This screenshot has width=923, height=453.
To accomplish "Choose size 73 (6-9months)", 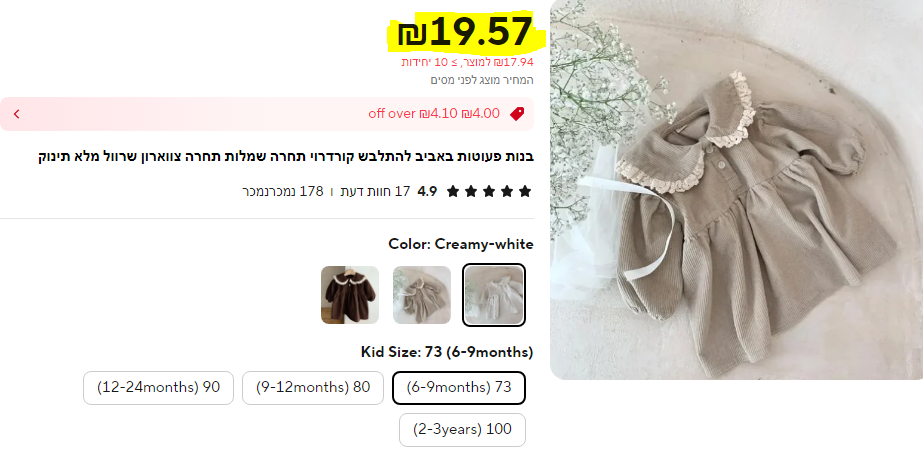I will (x=459, y=388).
